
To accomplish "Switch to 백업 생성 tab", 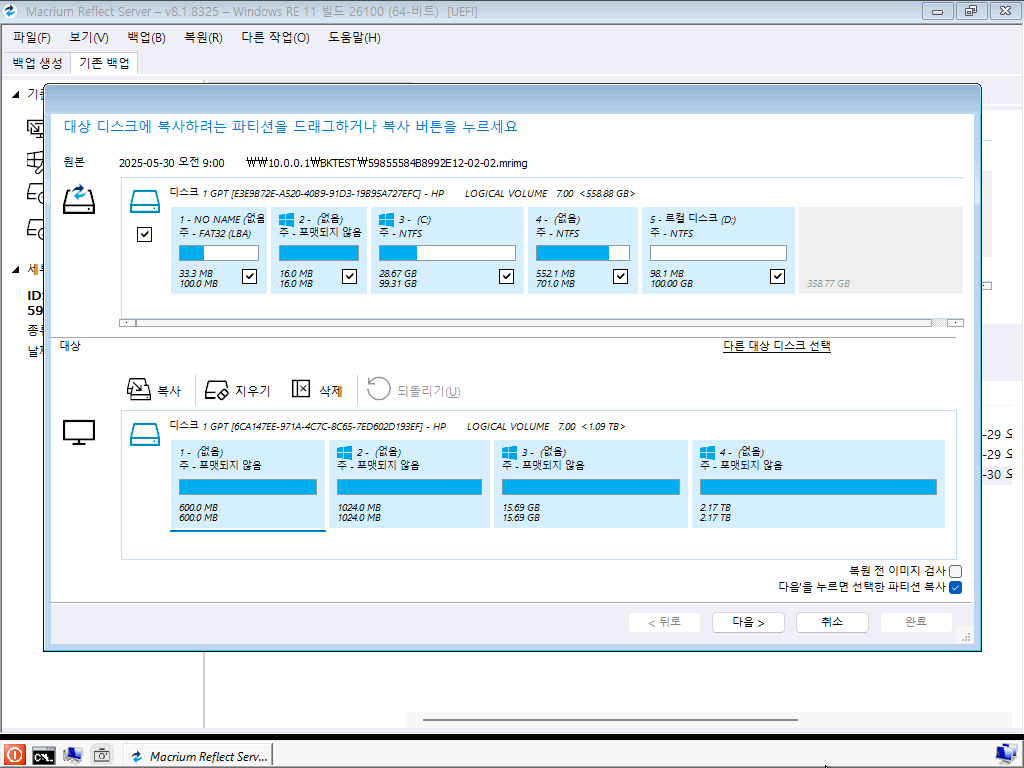I will coord(37,63).
